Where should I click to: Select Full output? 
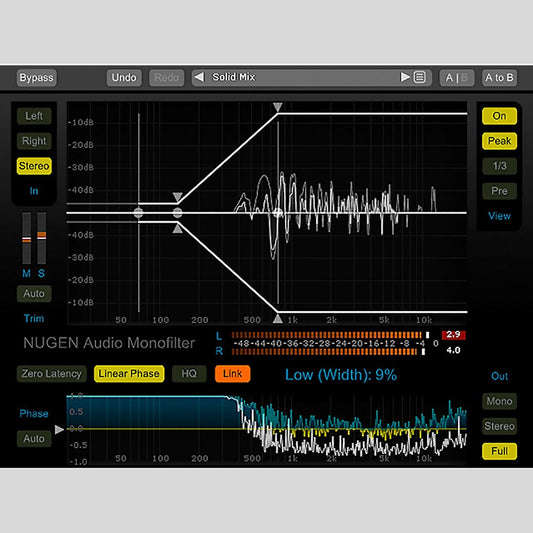499,451
